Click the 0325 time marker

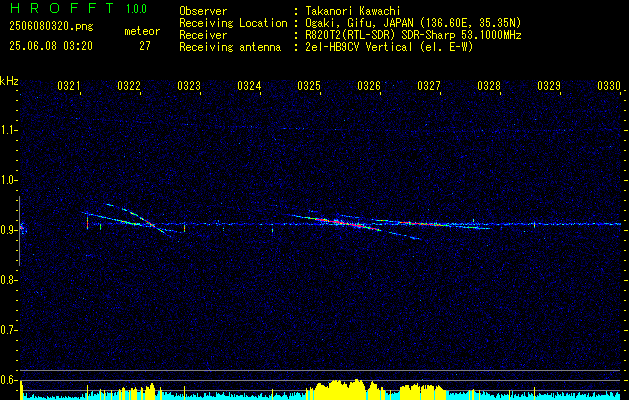coord(308,86)
